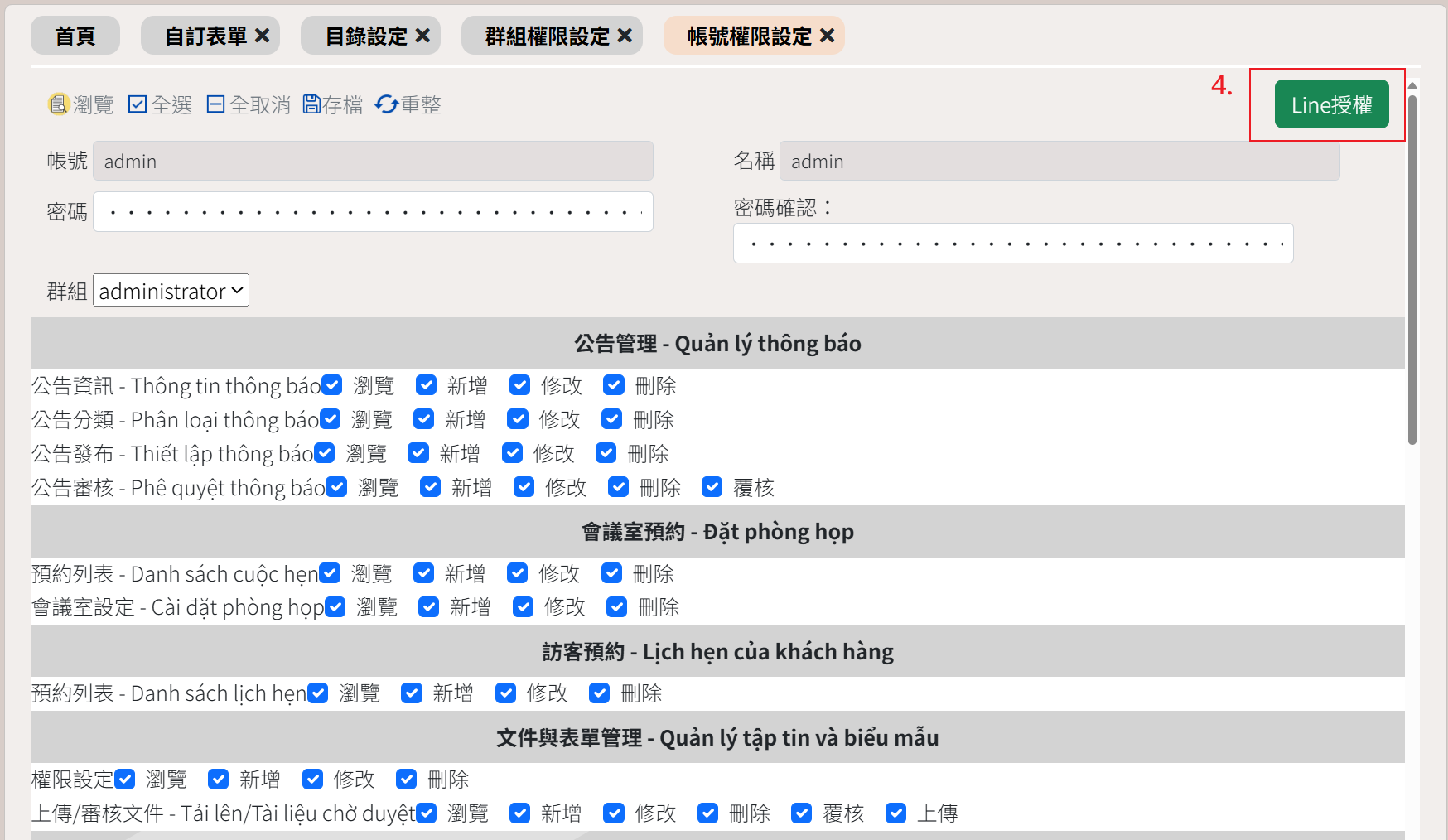Click the green Line授權 button
Viewport: 1448px width, 840px height.
pos(1331,104)
